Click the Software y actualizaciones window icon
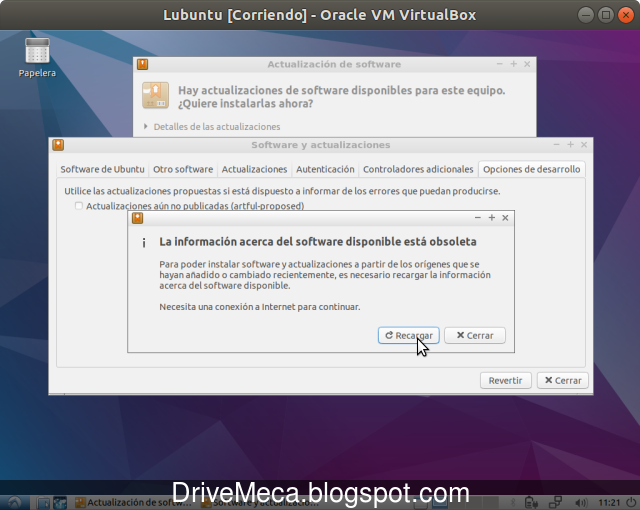Viewport: 640px width, 510px height. pyautogui.click(x=58, y=145)
